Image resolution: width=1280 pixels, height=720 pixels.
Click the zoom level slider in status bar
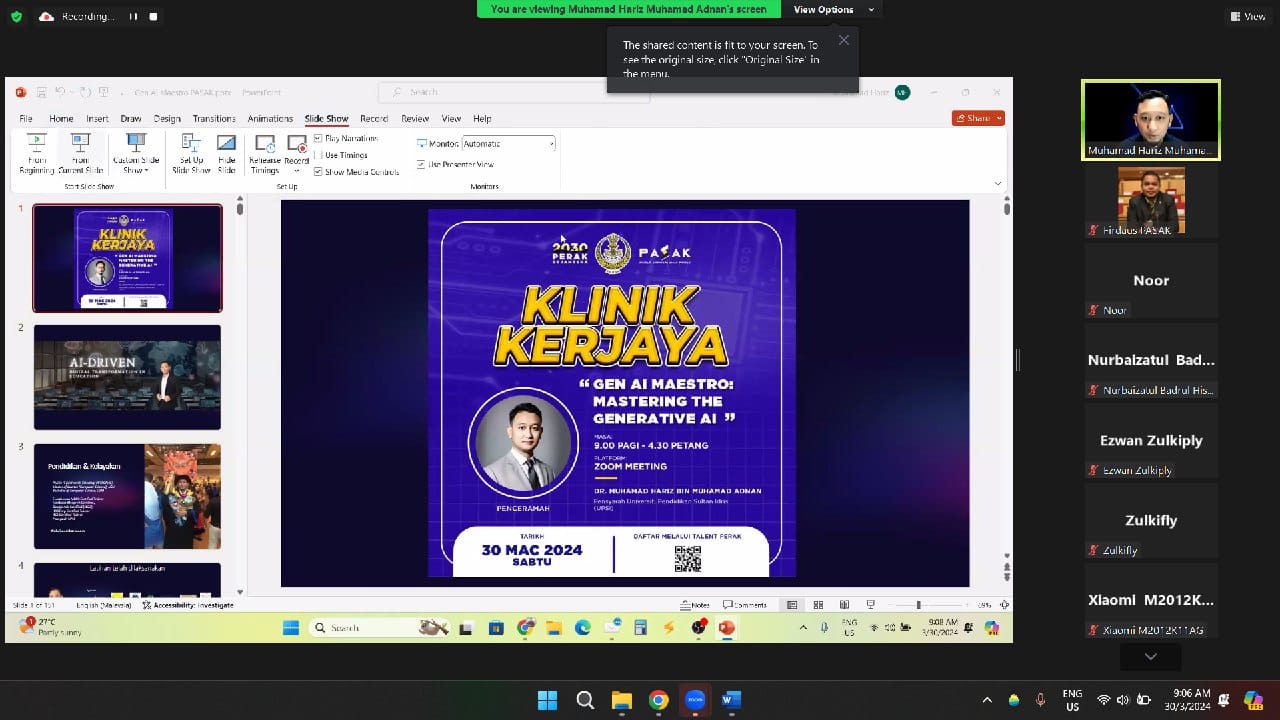(918, 605)
